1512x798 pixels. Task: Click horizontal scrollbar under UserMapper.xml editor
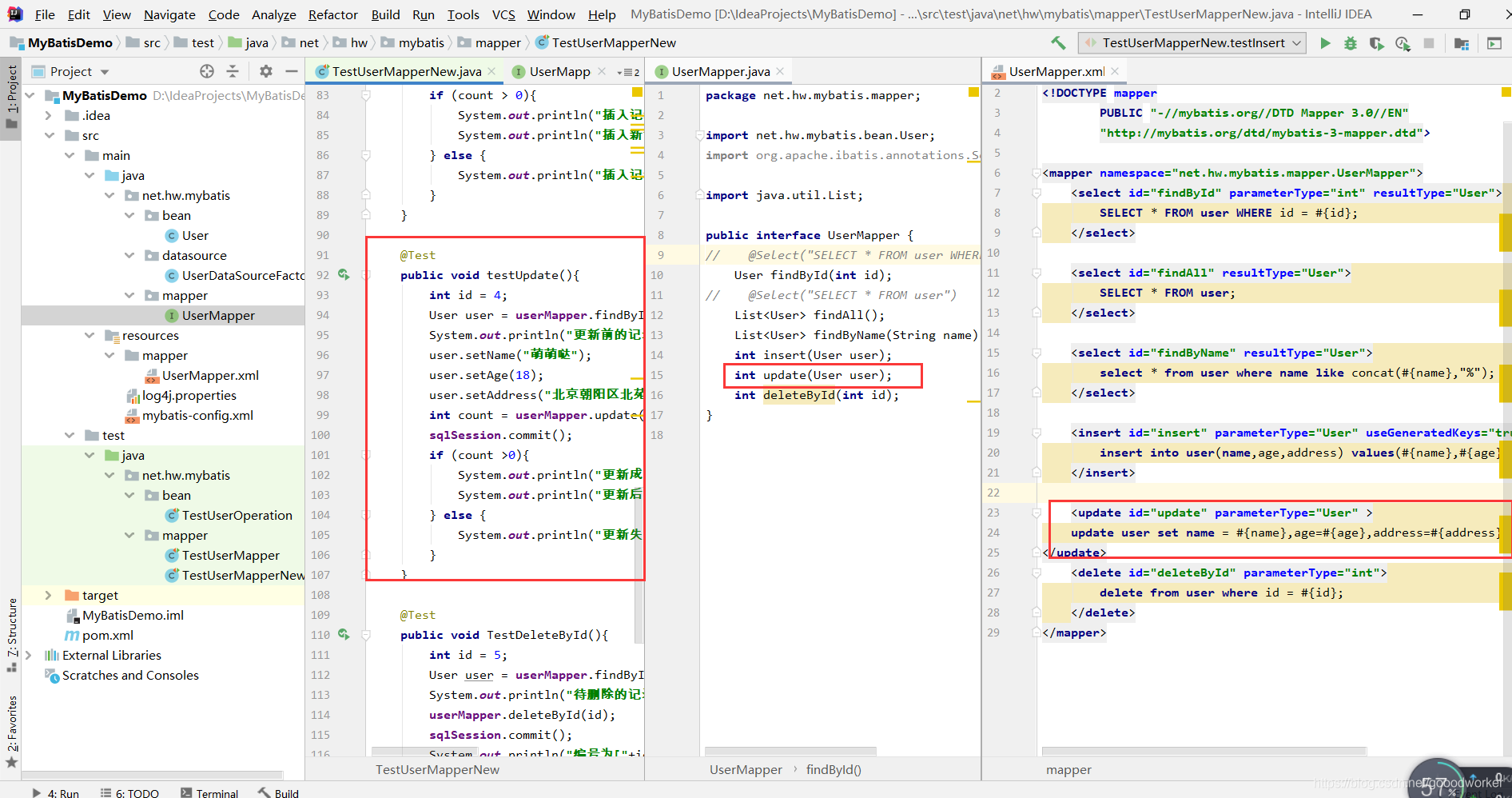(x=1204, y=752)
